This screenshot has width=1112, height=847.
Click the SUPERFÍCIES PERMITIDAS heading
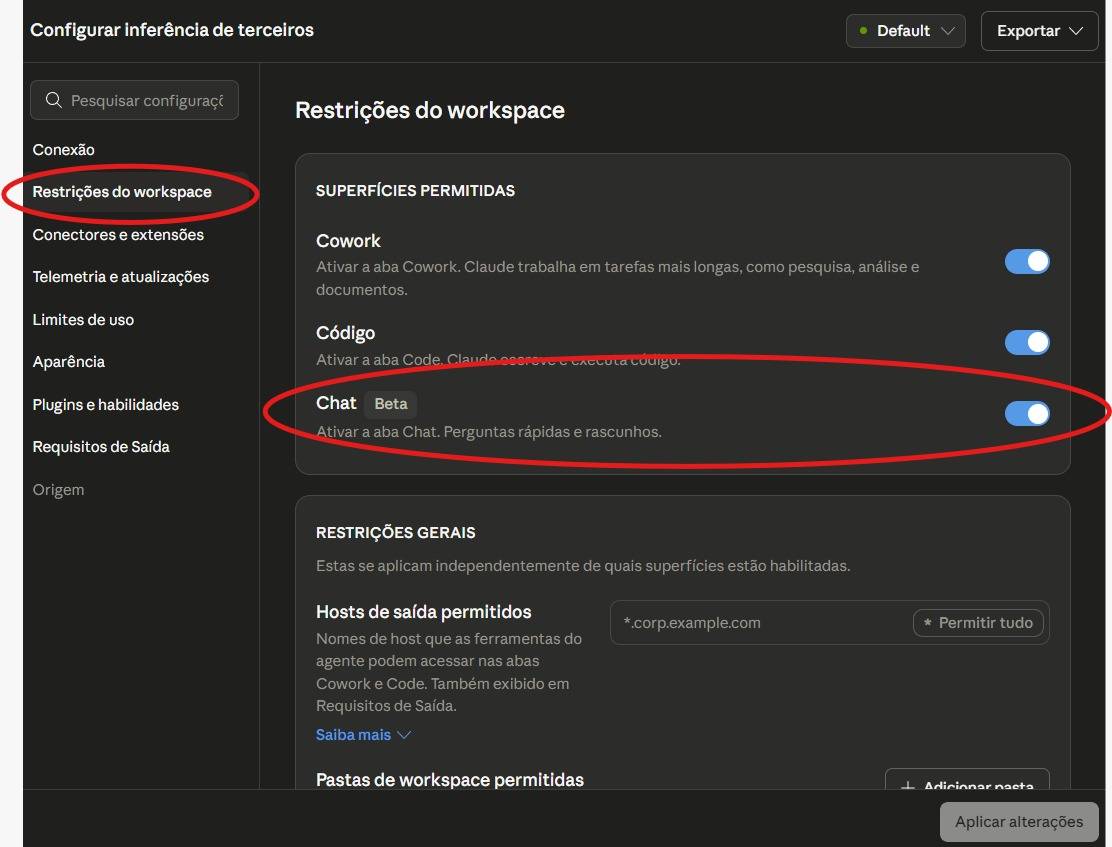click(416, 190)
